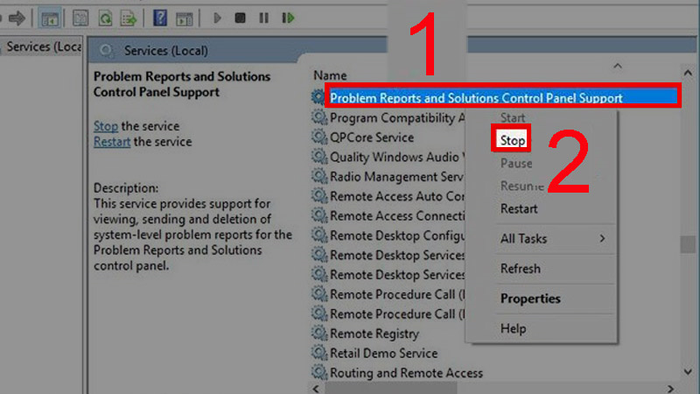This screenshot has height=394, width=700.
Task: Choose Pause in the context menu
Action: [516, 163]
